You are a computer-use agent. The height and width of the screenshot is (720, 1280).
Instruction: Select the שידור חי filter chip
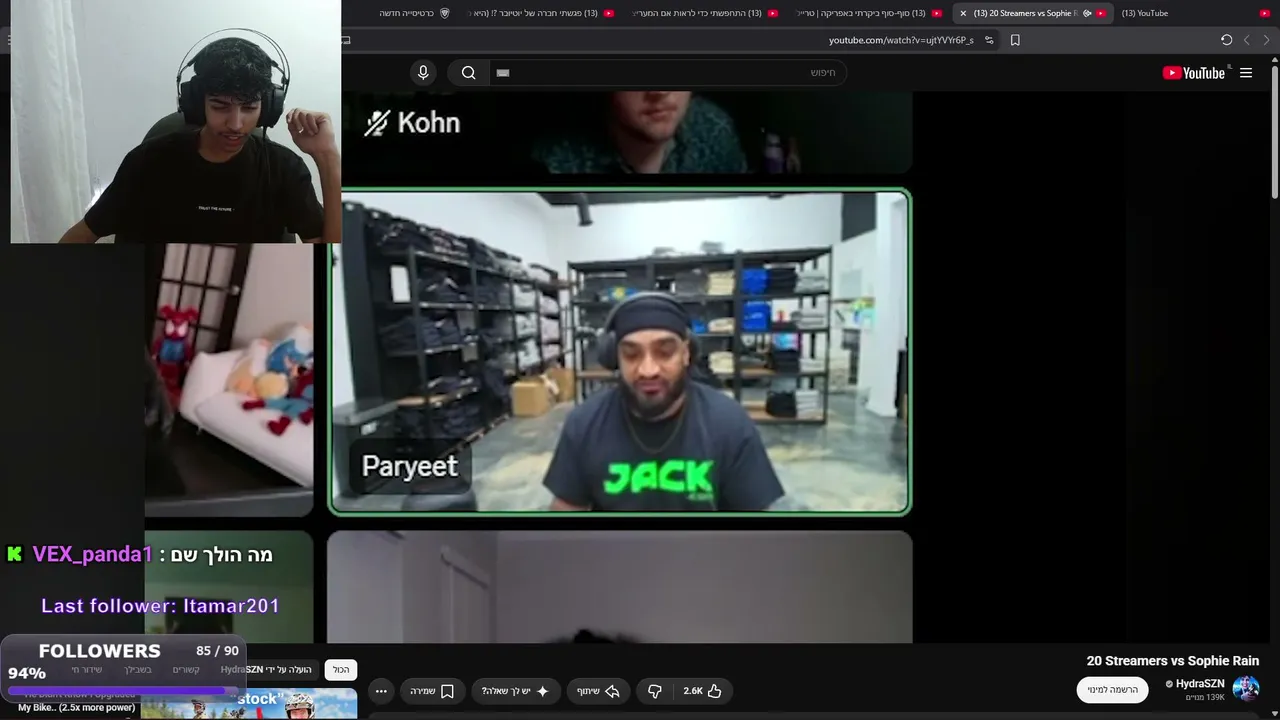(87, 670)
